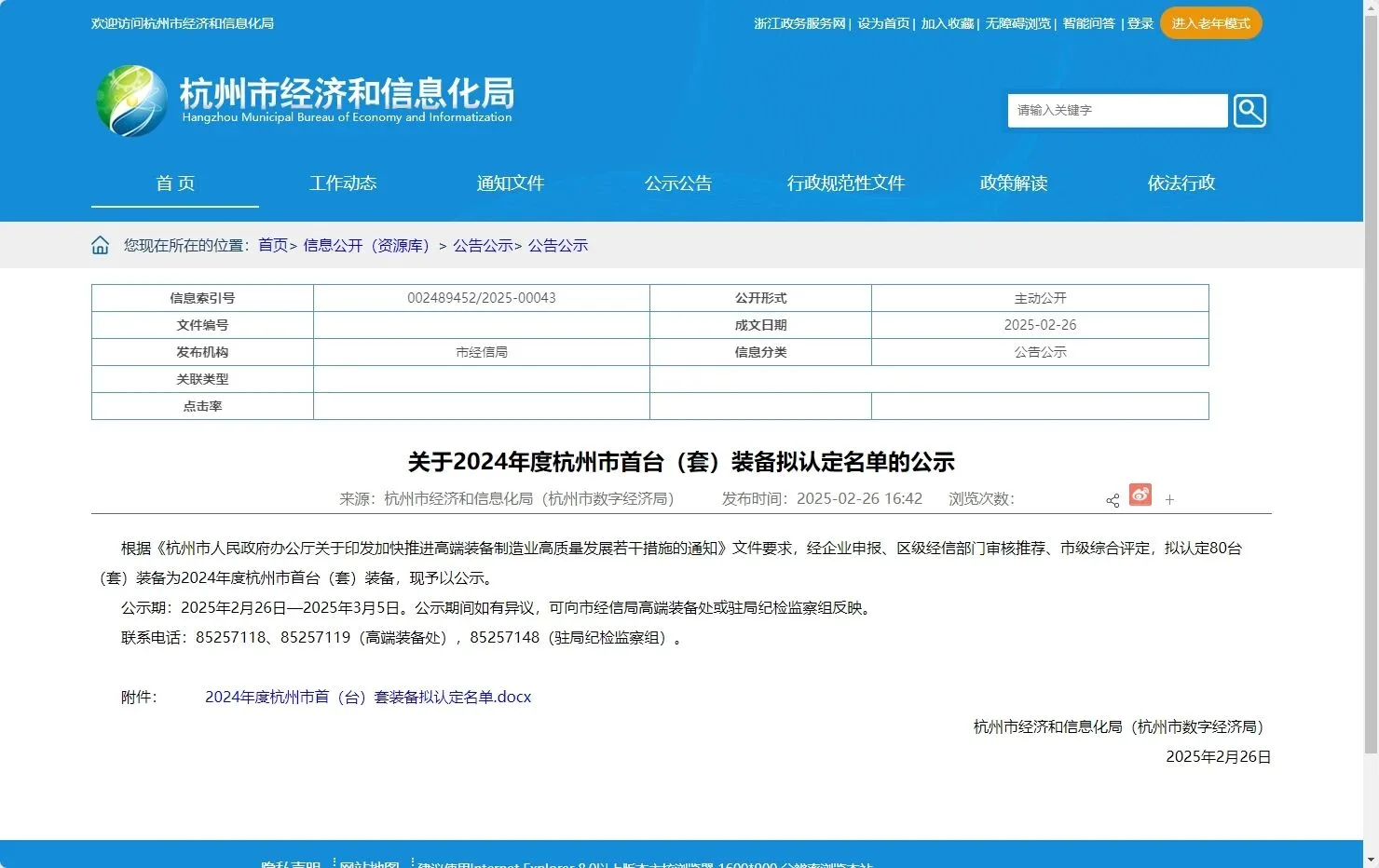Navigate to 政策解读 section
The height and width of the screenshot is (868, 1379).
(x=1014, y=183)
